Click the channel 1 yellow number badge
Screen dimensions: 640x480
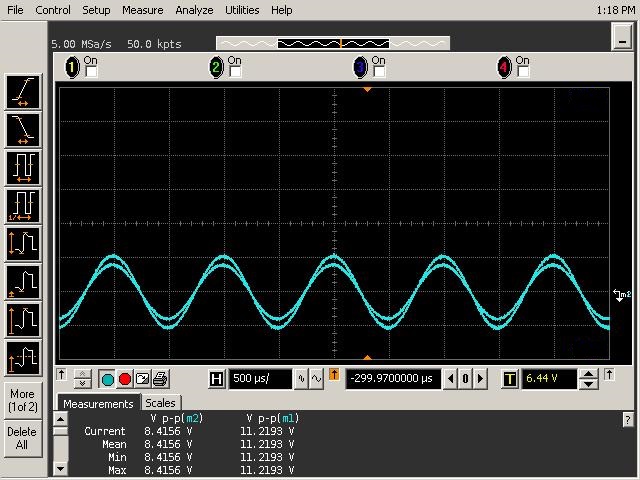click(72, 67)
